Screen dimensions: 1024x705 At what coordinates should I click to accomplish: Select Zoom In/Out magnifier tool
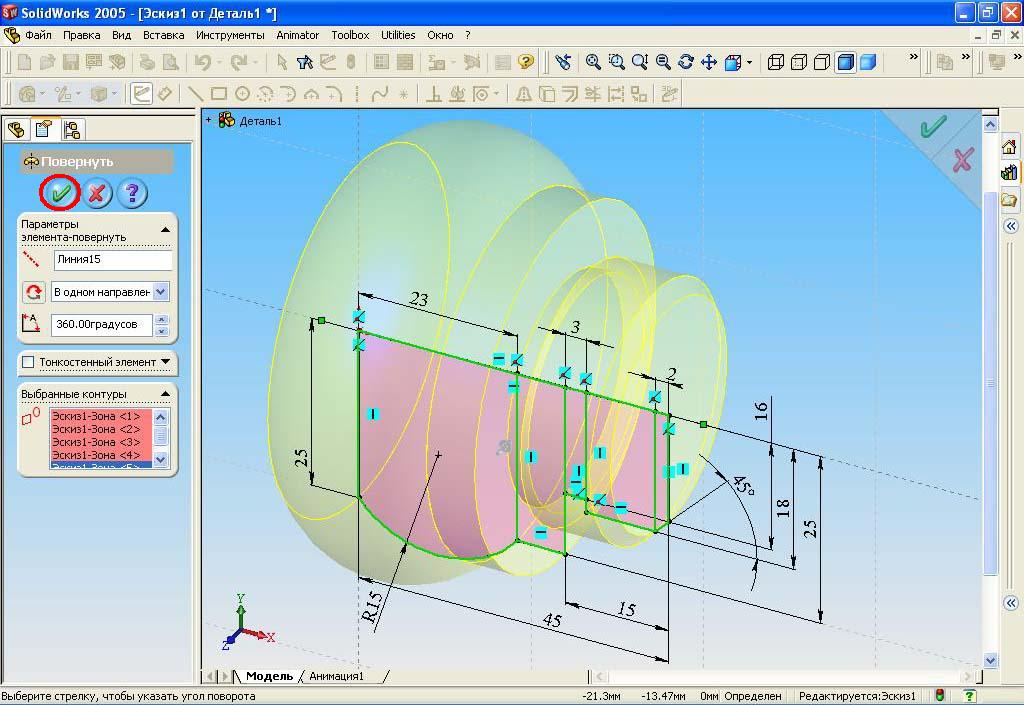click(x=640, y=62)
